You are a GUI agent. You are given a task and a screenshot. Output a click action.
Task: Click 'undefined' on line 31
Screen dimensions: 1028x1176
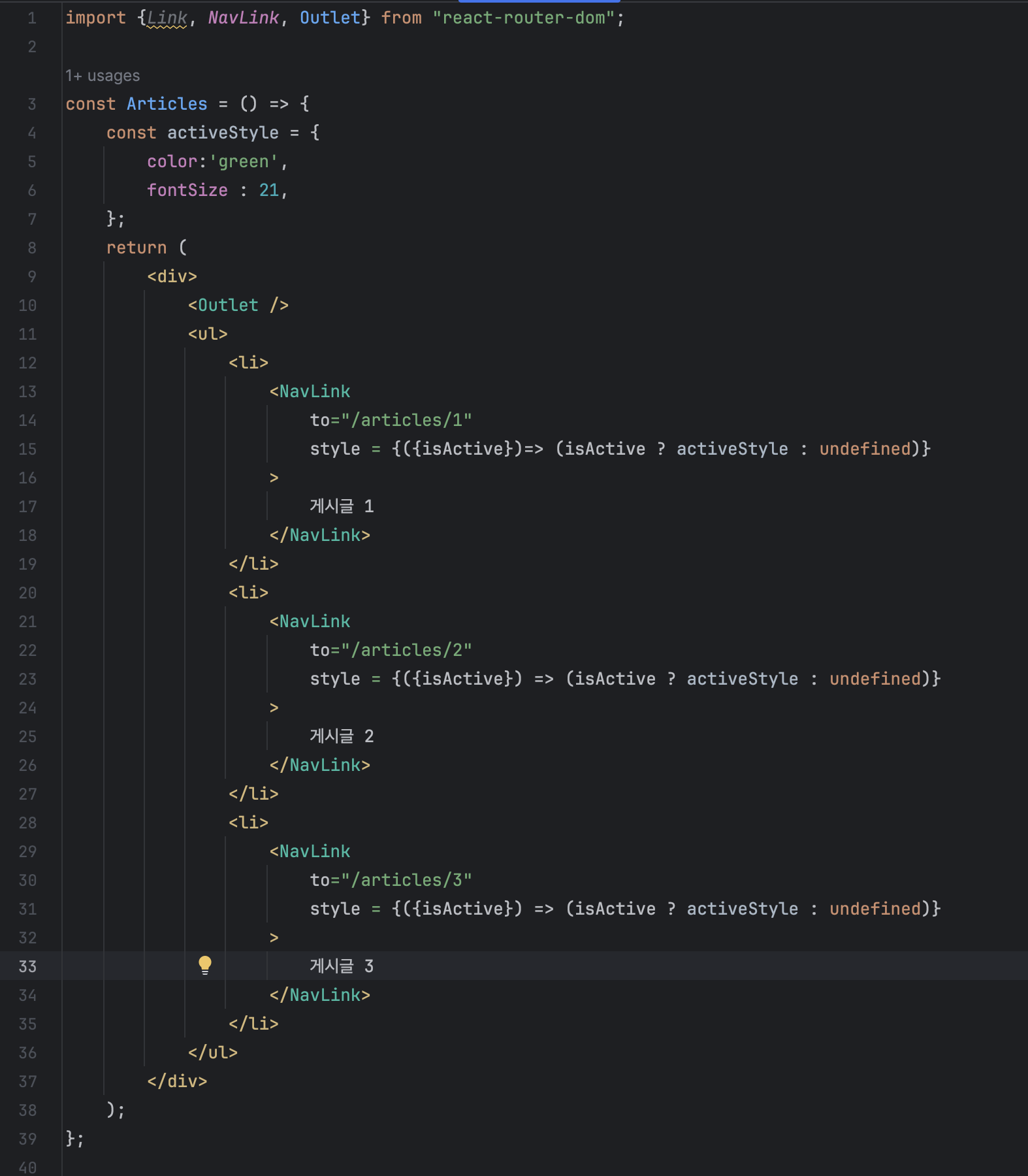point(875,909)
